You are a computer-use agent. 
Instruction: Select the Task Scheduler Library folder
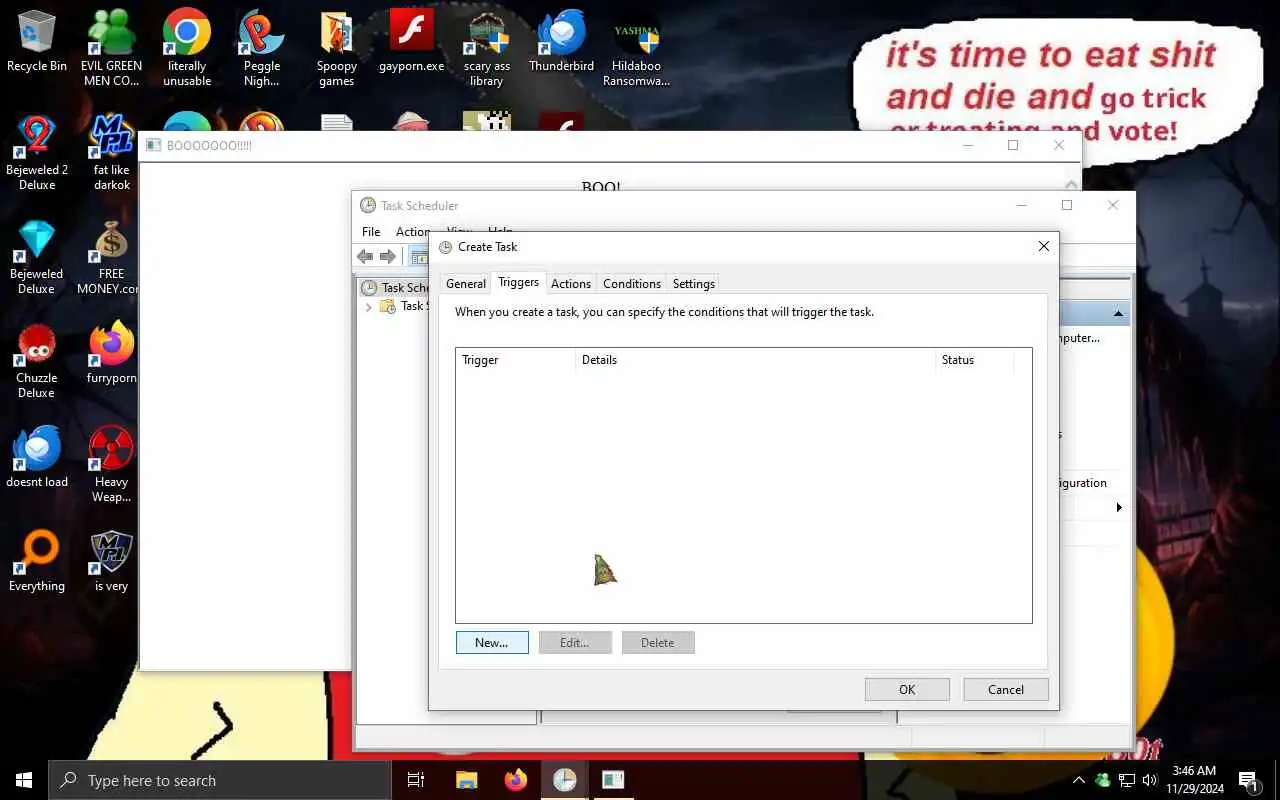(404, 307)
